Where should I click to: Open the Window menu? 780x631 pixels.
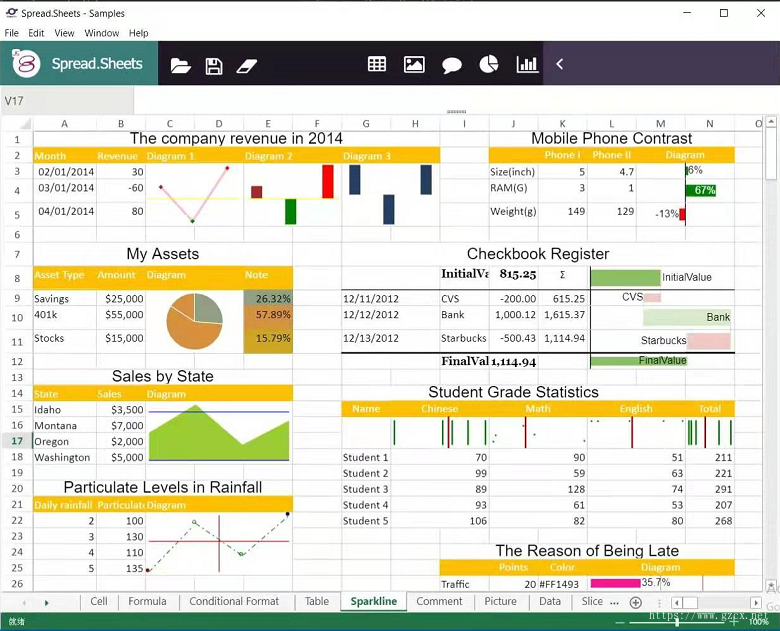(x=101, y=33)
